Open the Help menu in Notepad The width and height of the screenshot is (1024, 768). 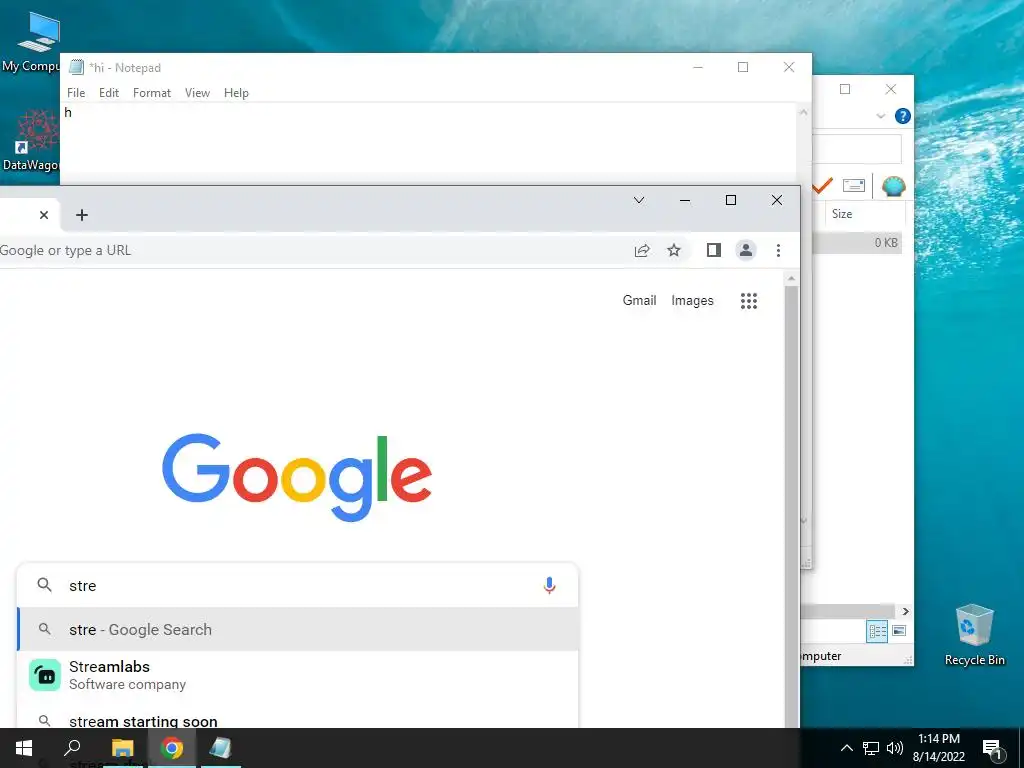(x=236, y=93)
